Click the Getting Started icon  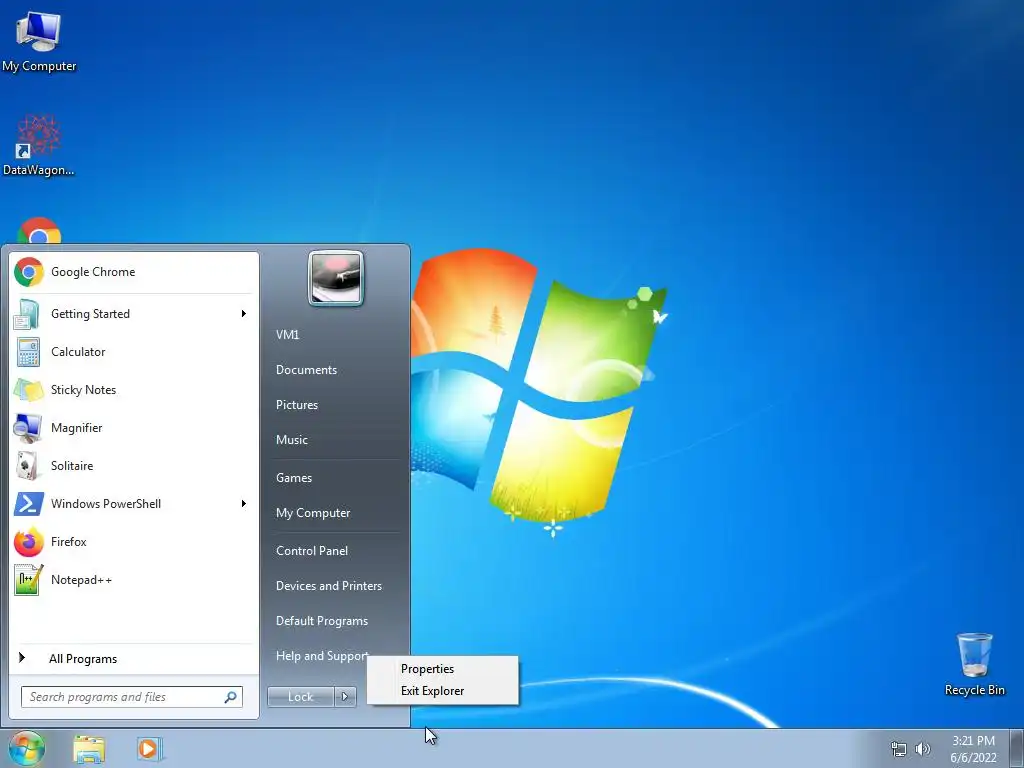[x=27, y=314]
